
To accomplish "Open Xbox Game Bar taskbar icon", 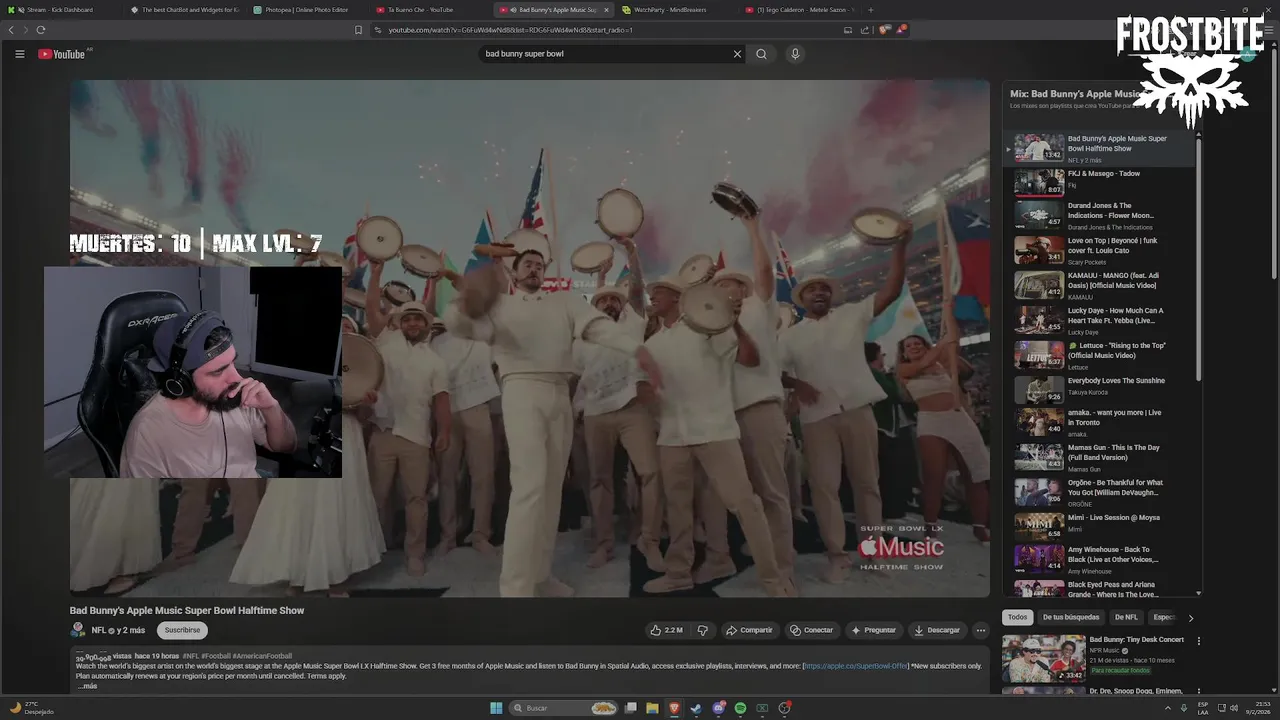I will tap(762, 708).
